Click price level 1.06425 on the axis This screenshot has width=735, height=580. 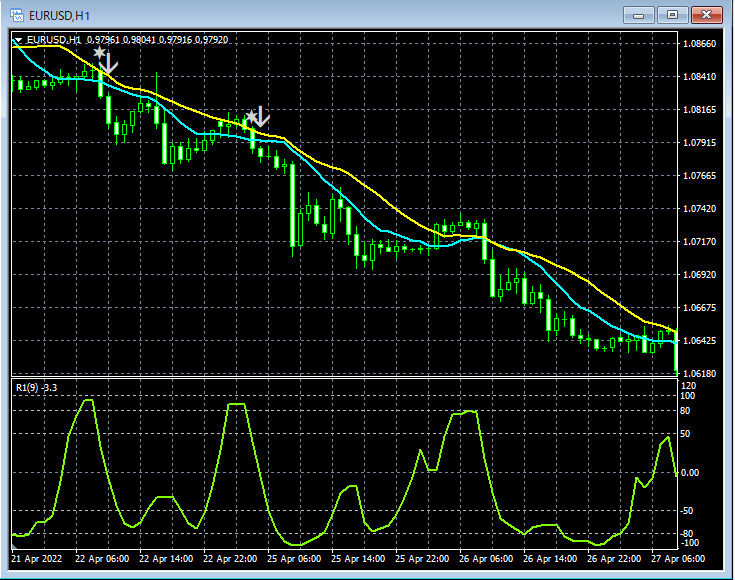(699, 340)
